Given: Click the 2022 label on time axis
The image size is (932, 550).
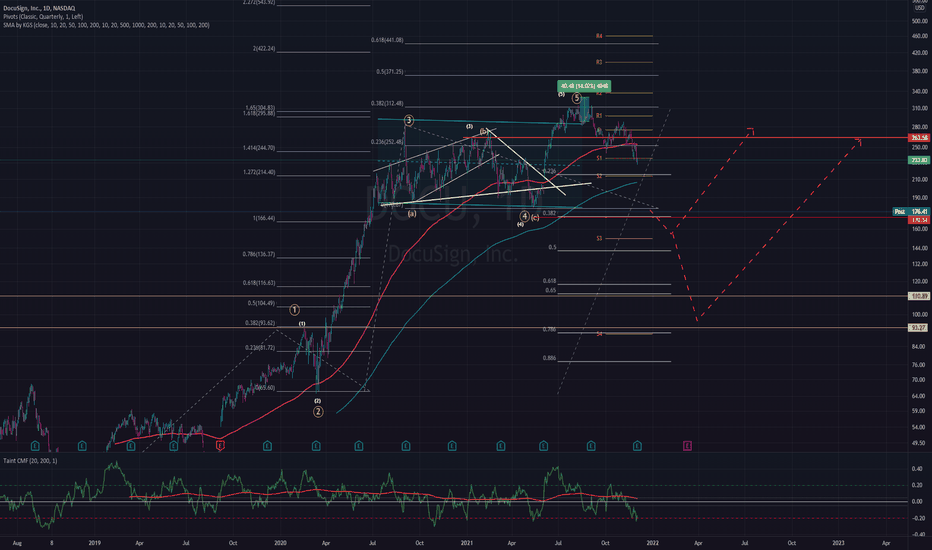Looking at the screenshot, I should (653, 543).
